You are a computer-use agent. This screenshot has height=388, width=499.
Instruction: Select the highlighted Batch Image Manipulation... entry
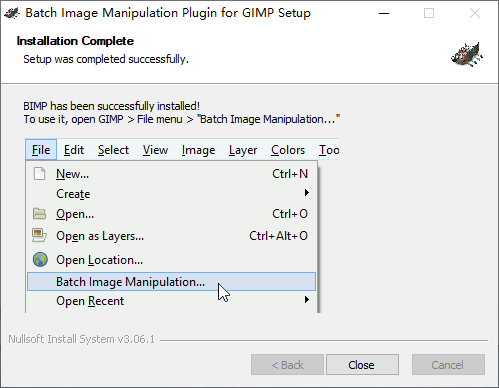coord(172,282)
